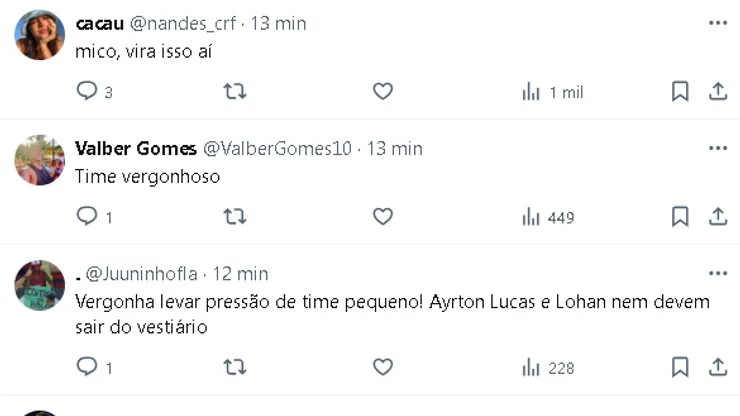Share cacau's tweet
740x416 pixels.
click(717, 92)
